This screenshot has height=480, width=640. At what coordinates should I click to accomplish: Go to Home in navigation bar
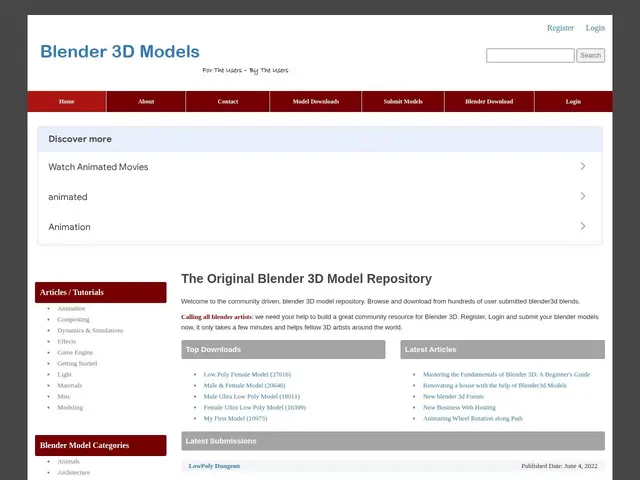(x=67, y=102)
